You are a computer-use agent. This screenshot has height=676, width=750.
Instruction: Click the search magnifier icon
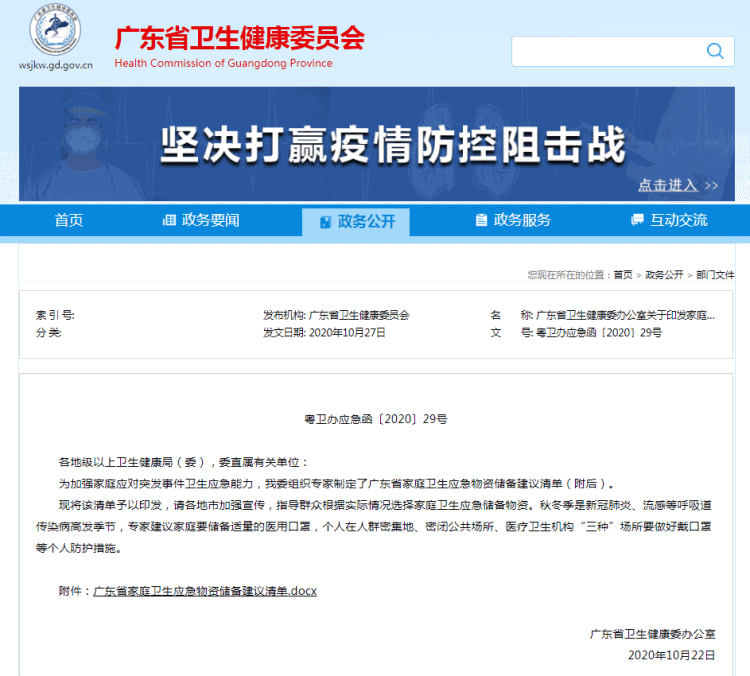click(x=714, y=51)
